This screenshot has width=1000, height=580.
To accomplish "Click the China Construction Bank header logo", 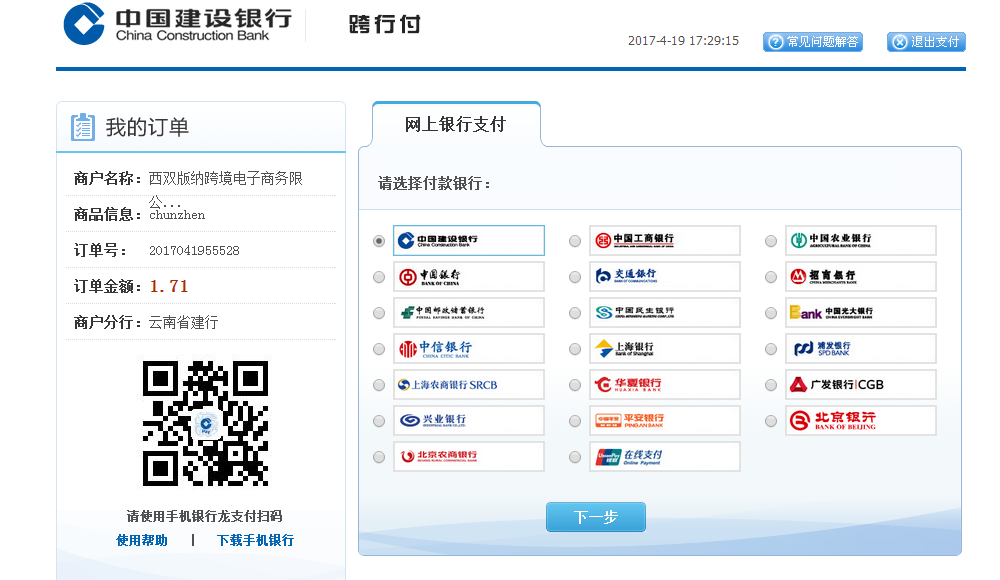I will point(178,24).
